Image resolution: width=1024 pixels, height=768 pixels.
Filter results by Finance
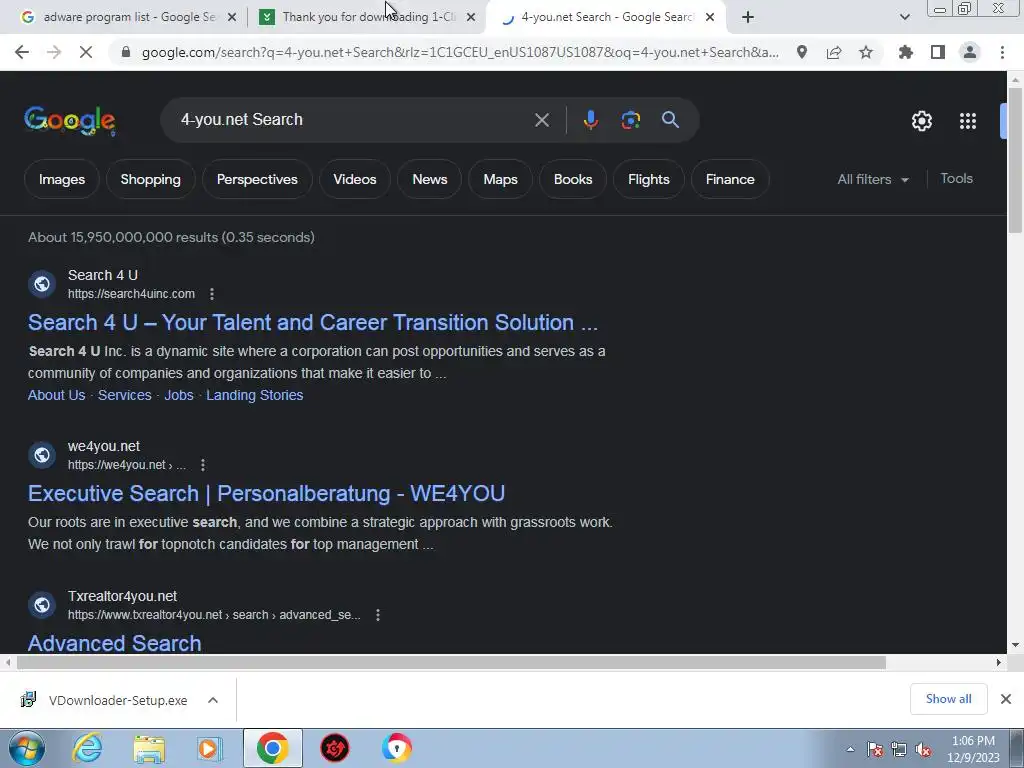click(x=729, y=179)
